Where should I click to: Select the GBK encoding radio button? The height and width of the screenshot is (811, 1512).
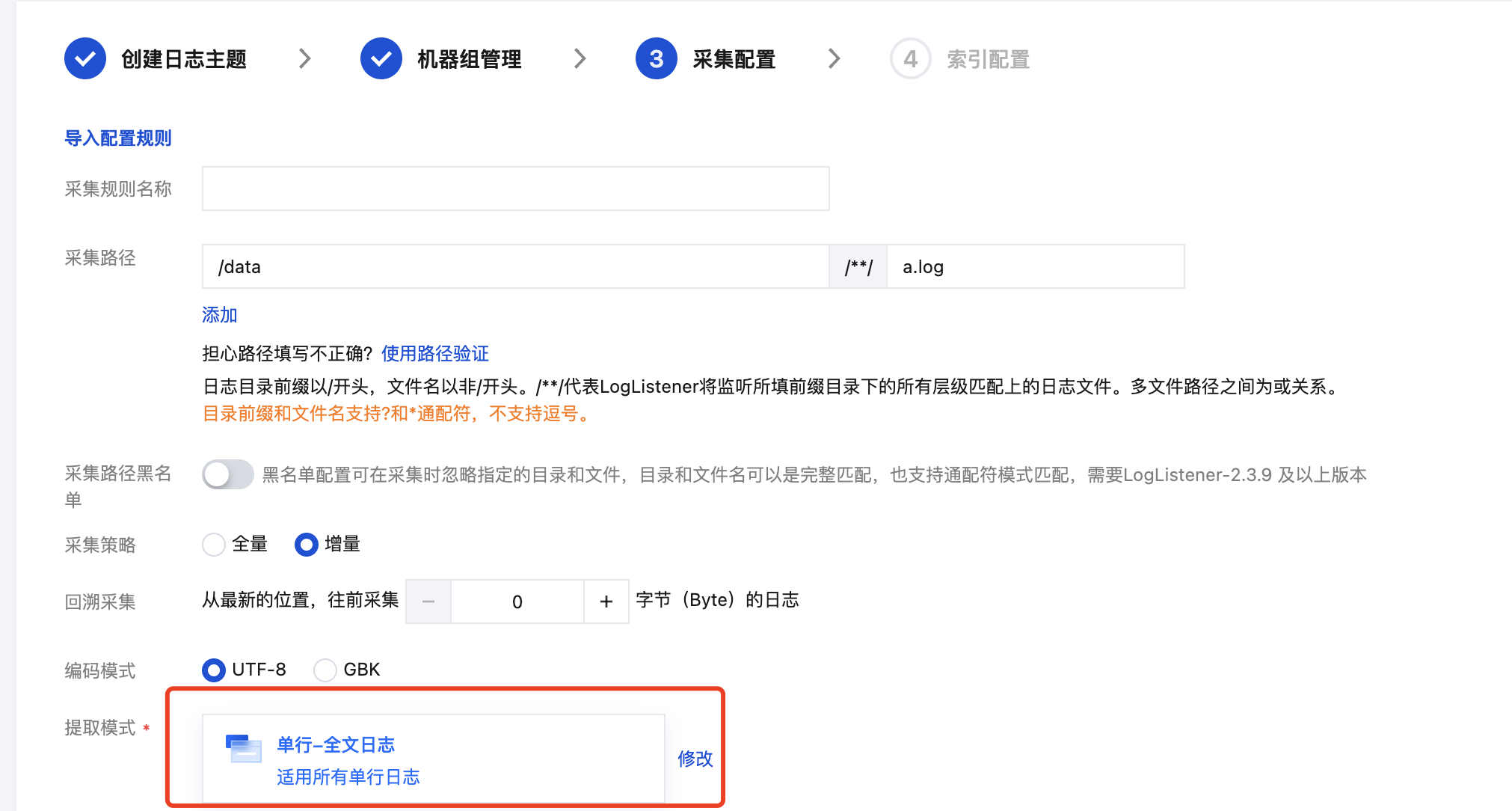(x=325, y=670)
